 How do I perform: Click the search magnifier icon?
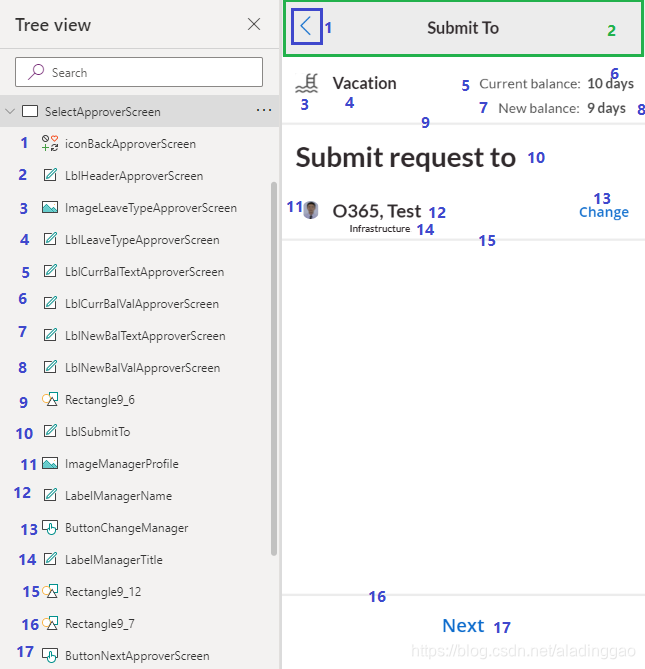[x=36, y=72]
